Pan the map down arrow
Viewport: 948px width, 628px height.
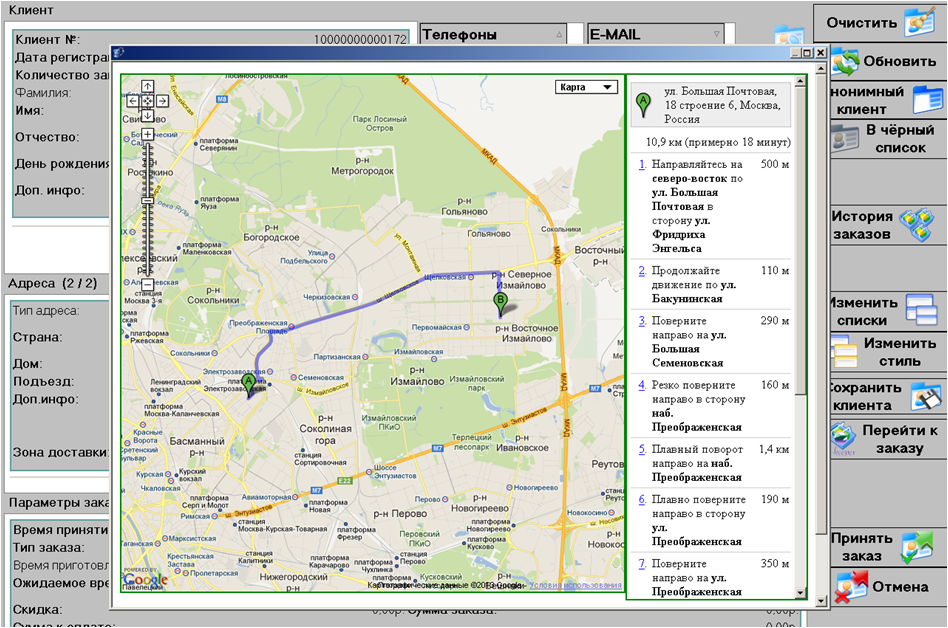[148, 115]
